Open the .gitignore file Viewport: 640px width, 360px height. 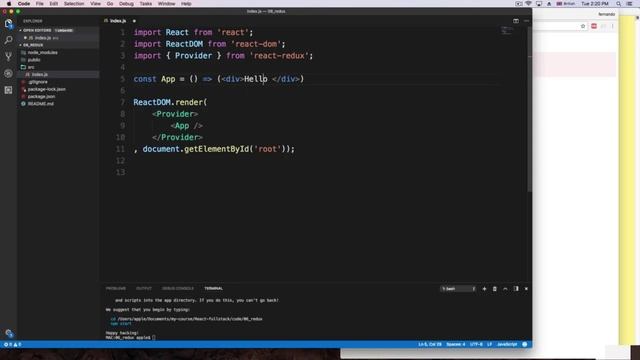[38, 82]
